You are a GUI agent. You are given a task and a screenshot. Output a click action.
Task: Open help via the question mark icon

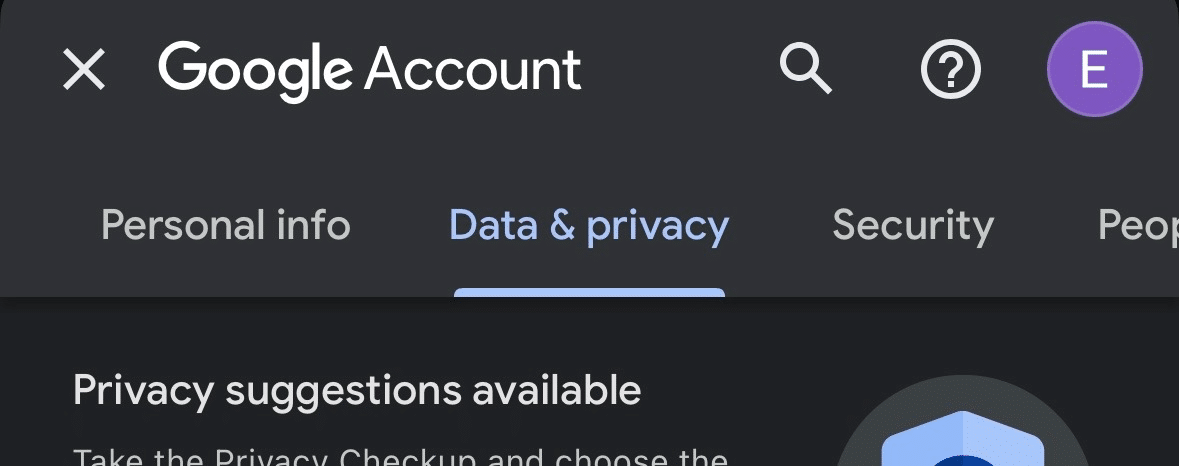950,69
